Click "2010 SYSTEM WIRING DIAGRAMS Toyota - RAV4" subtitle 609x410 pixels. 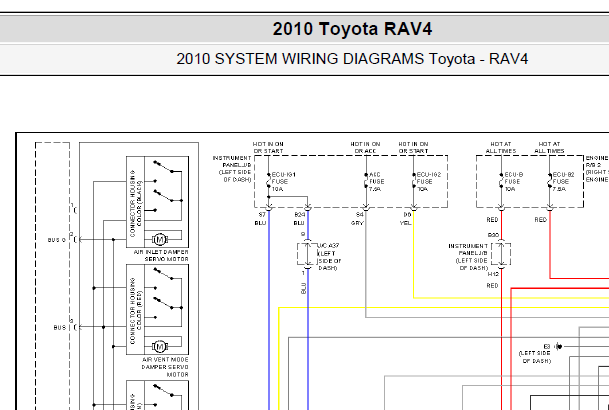pyautogui.click(x=352, y=59)
